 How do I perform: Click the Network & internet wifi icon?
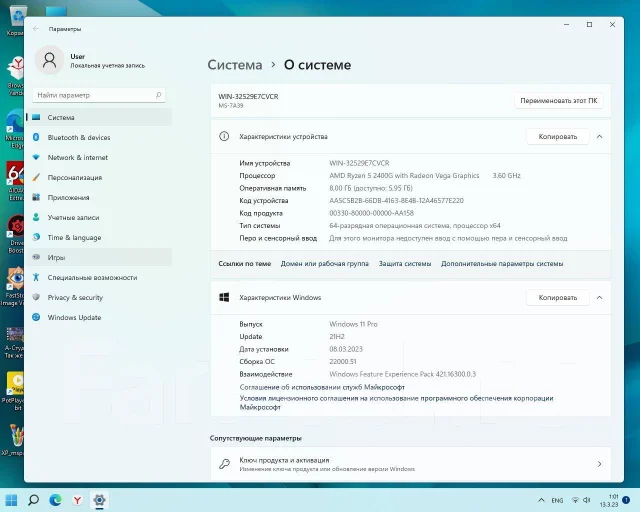click(36, 157)
